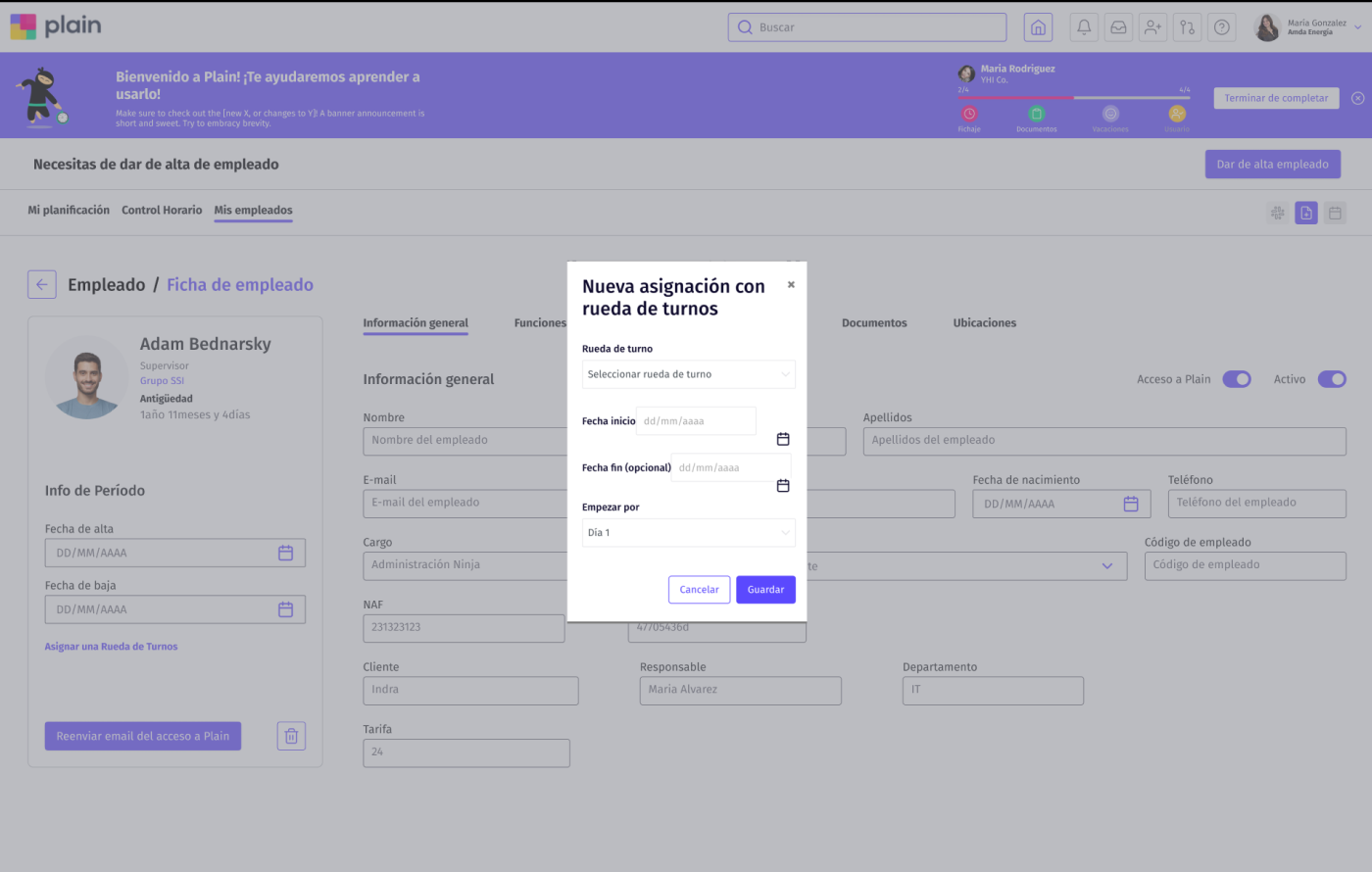Open the inbox tray icon
This screenshot has height=872, width=1372.
1118,27
